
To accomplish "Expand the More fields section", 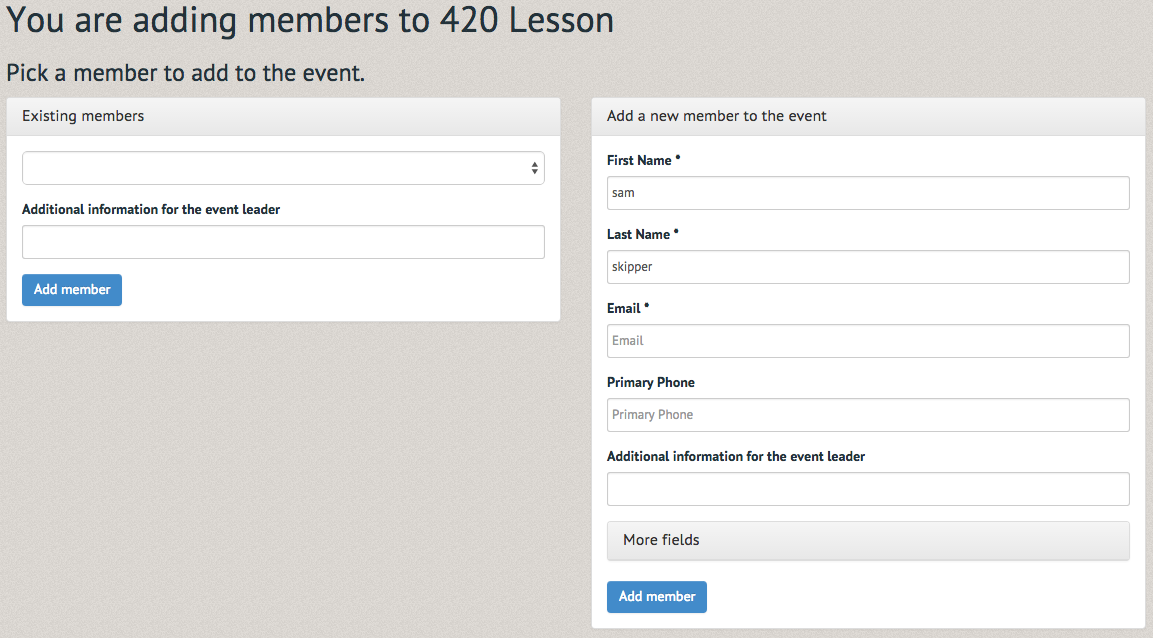I will (868, 540).
